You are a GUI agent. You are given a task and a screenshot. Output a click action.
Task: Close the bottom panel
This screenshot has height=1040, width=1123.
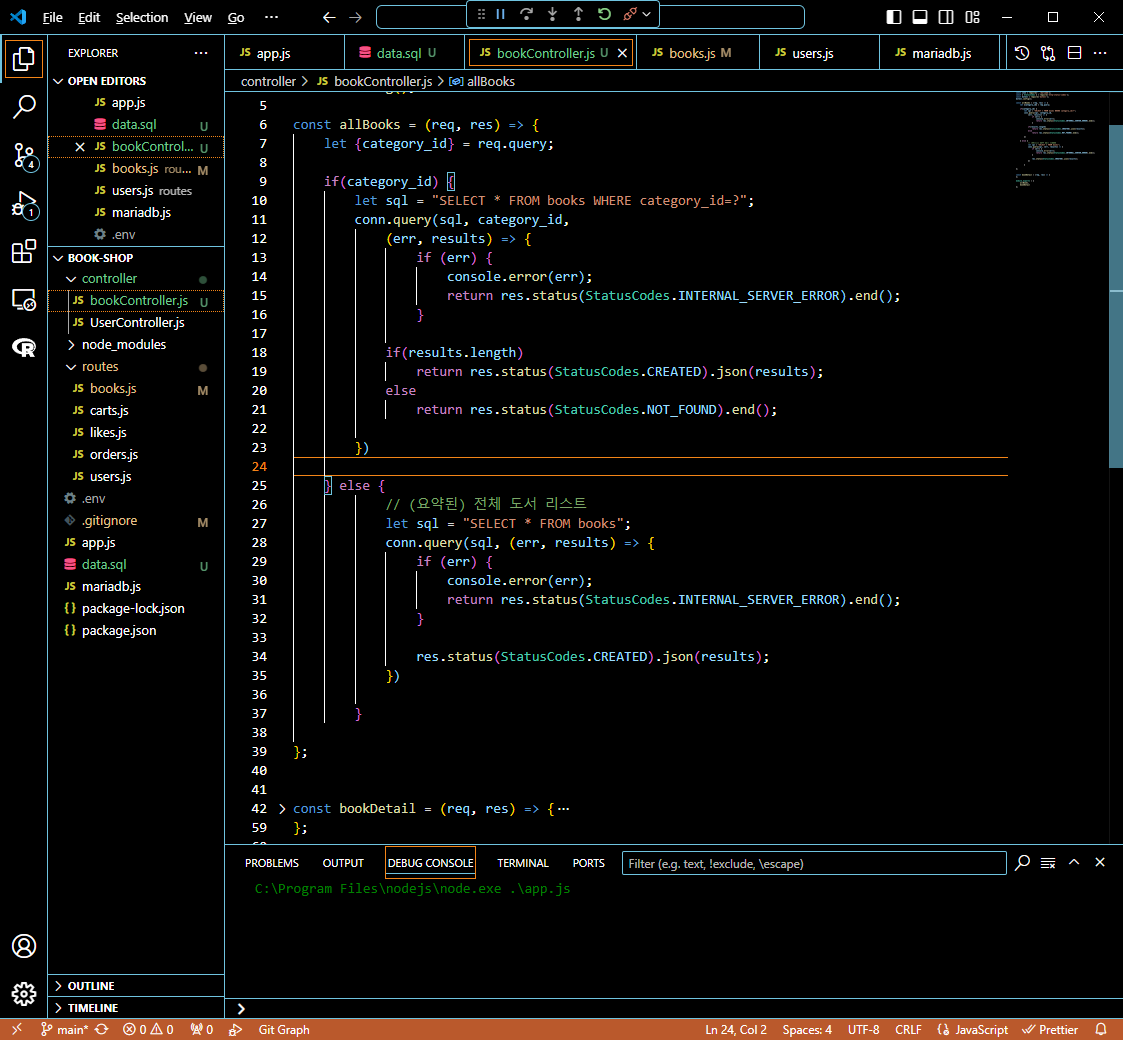point(1100,862)
